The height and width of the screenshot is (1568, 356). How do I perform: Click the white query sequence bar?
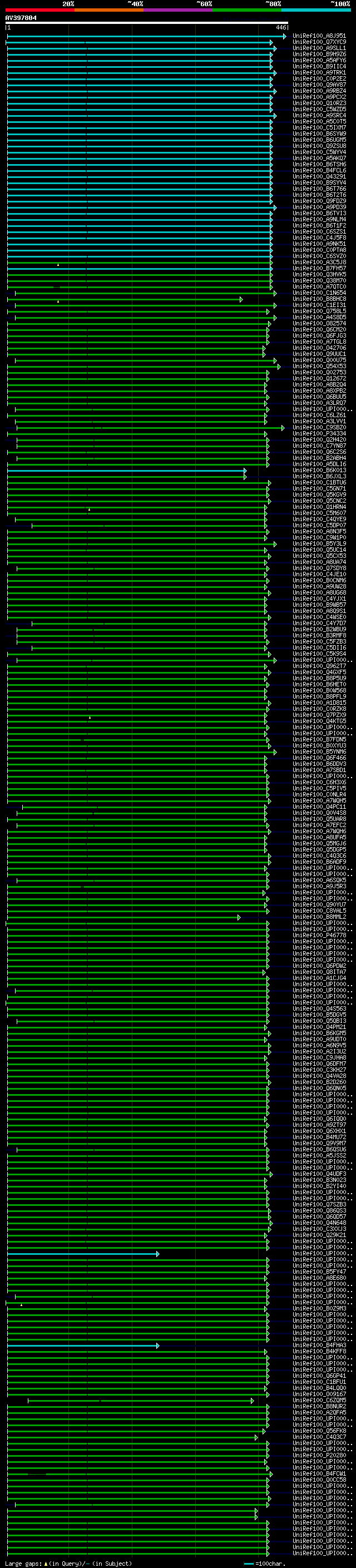coord(147,23)
